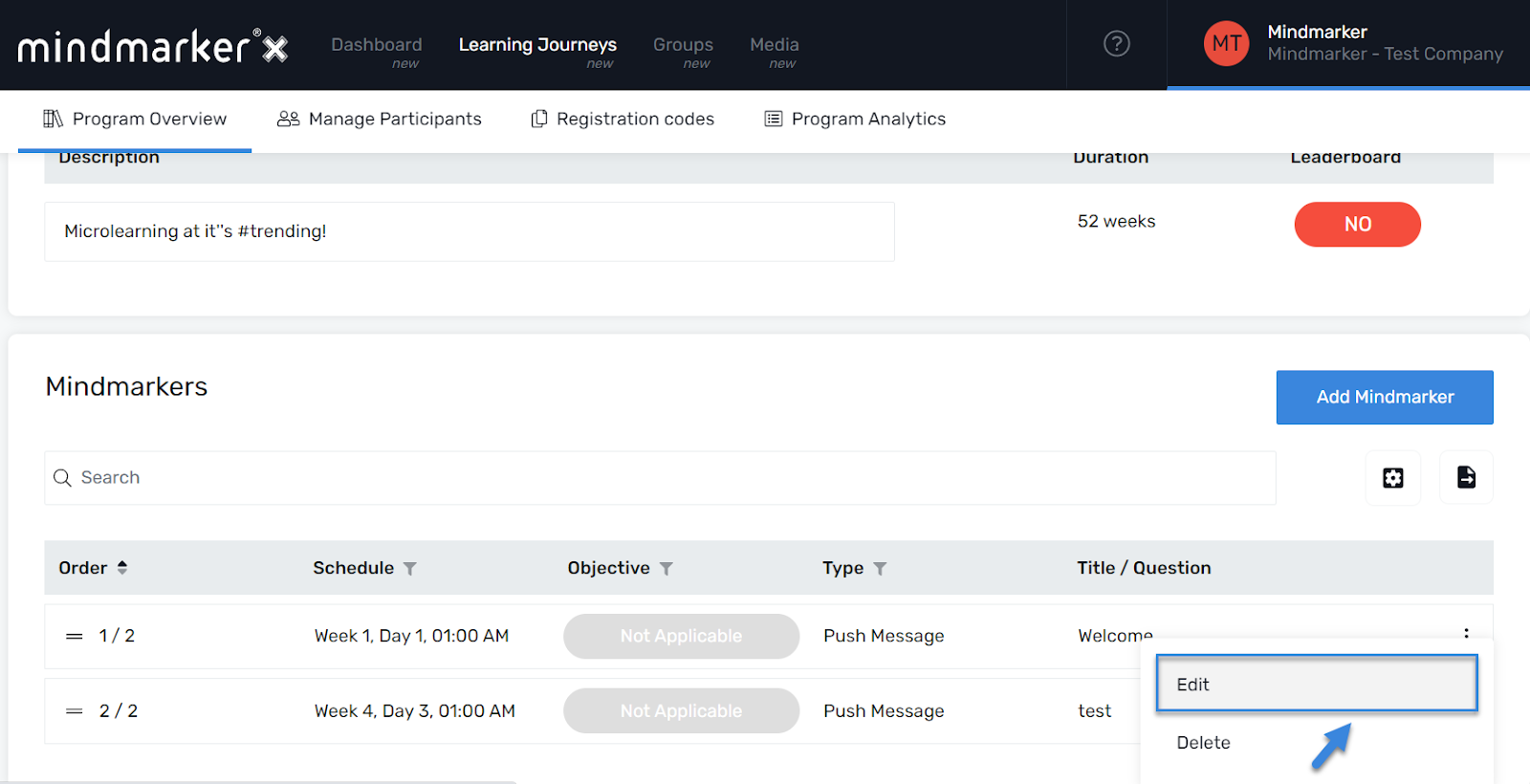
Task: Click Push Message in the Welcome row
Action: (884, 636)
